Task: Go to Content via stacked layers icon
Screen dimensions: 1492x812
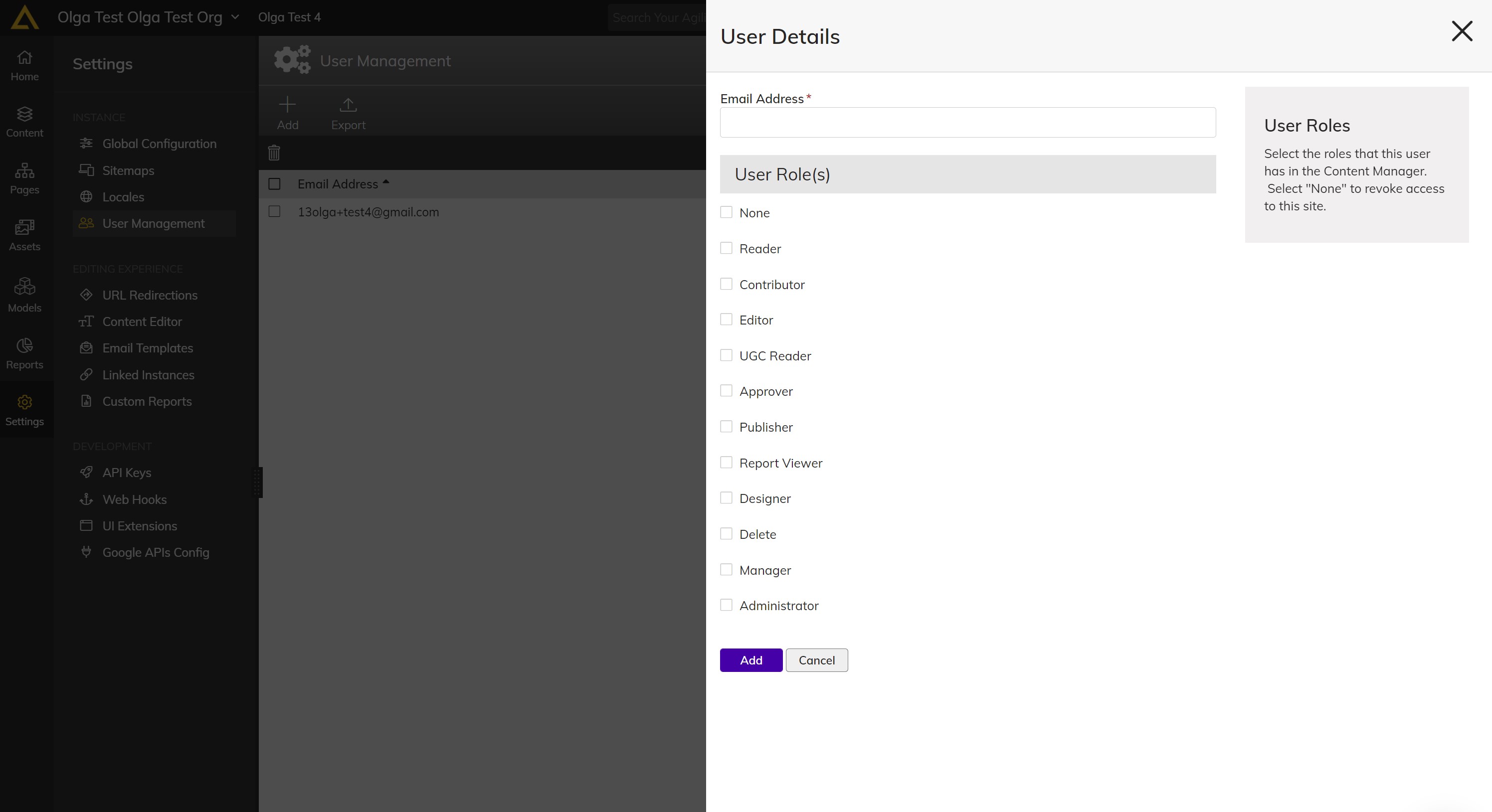Action: pos(24,121)
